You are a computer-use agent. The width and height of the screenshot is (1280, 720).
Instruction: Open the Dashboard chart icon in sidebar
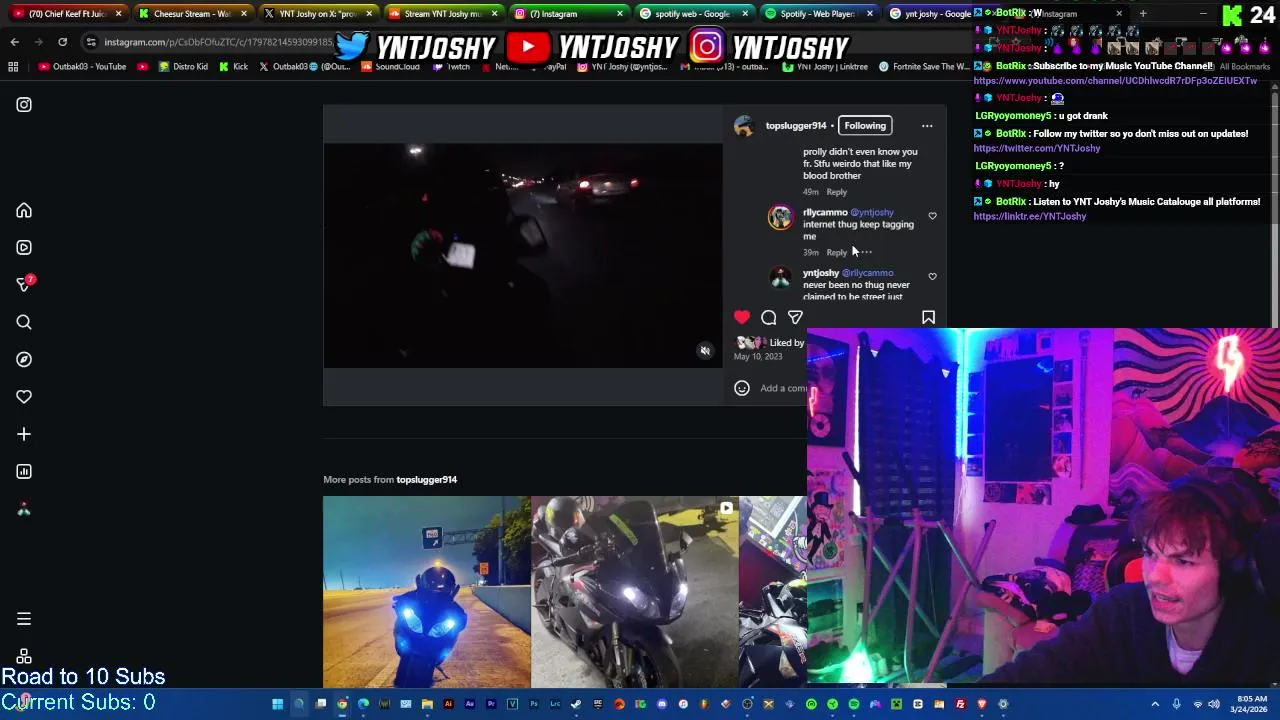point(24,472)
